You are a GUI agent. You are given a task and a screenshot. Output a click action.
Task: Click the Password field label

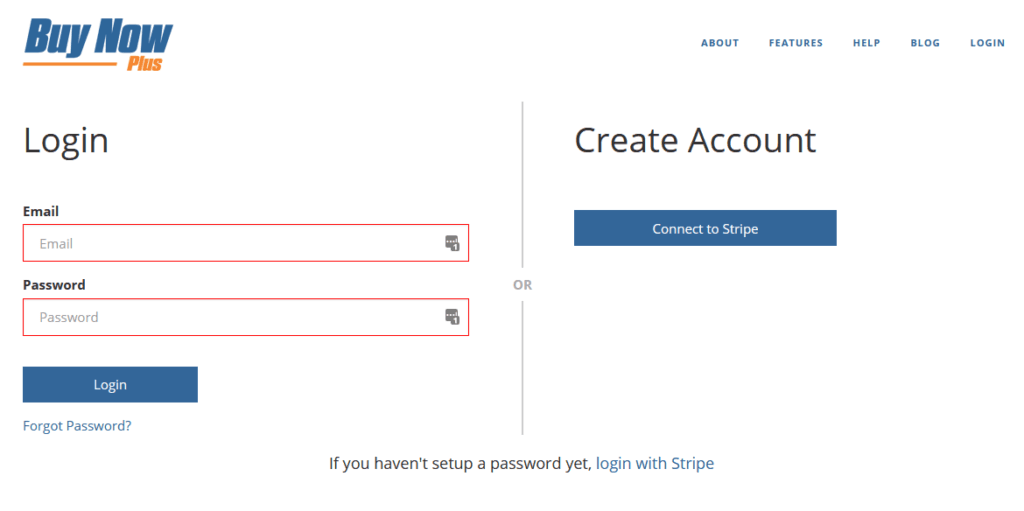[x=54, y=285]
